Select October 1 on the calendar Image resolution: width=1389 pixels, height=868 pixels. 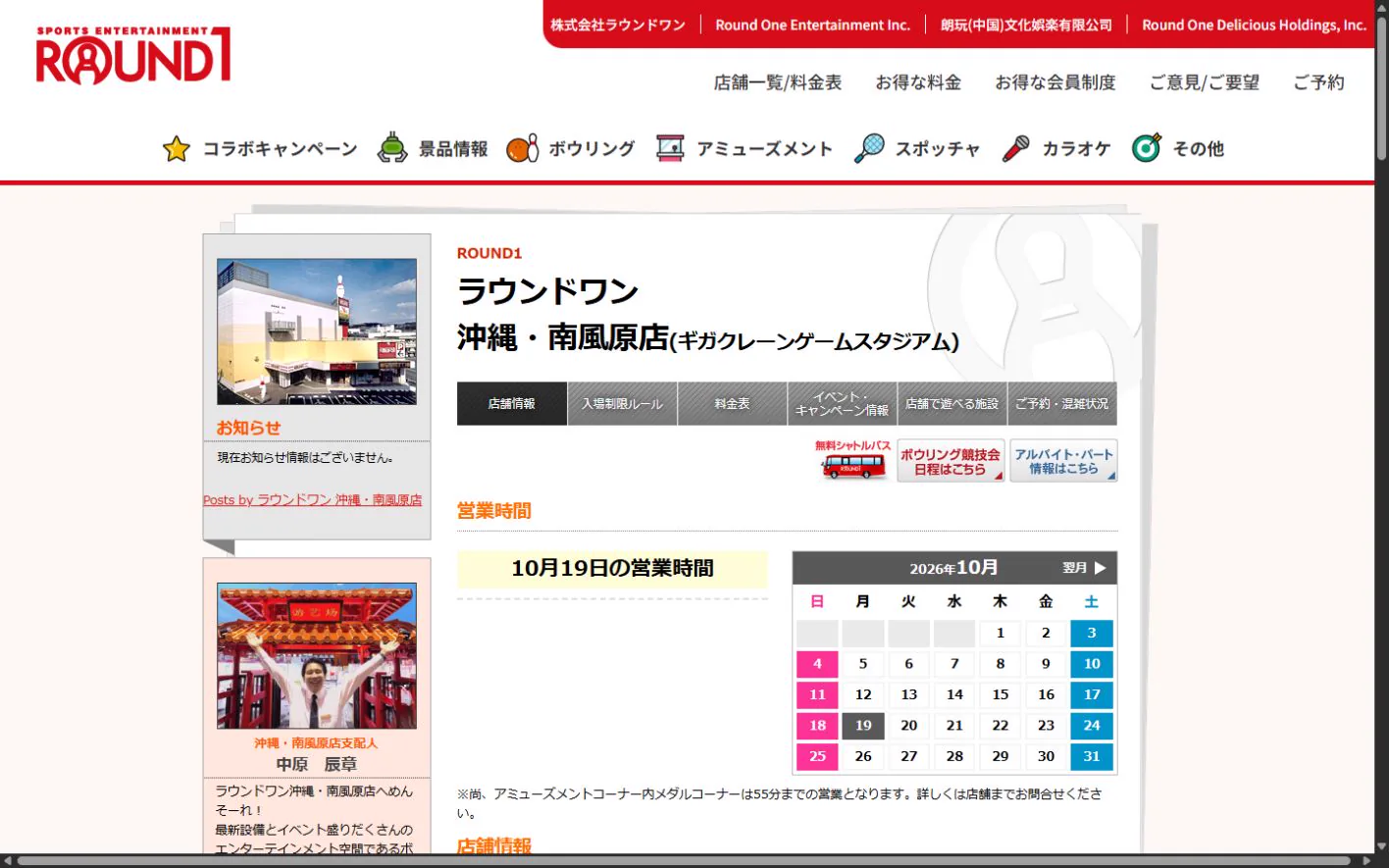click(x=1001, y=633)
